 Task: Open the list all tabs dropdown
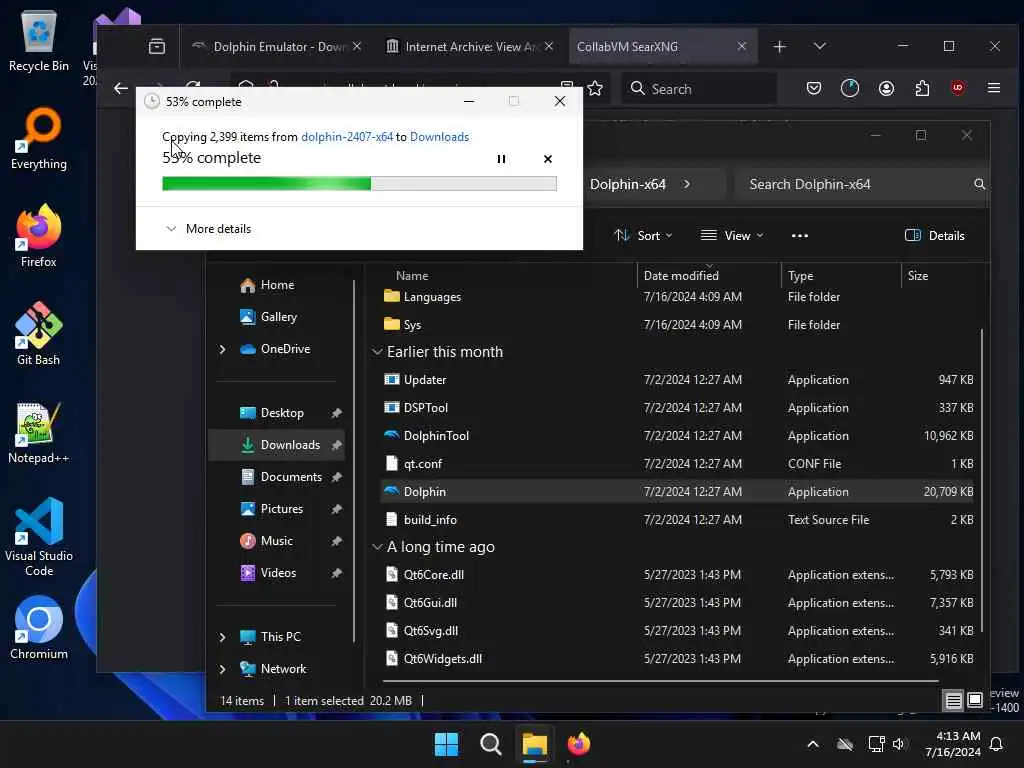(820, 46)
